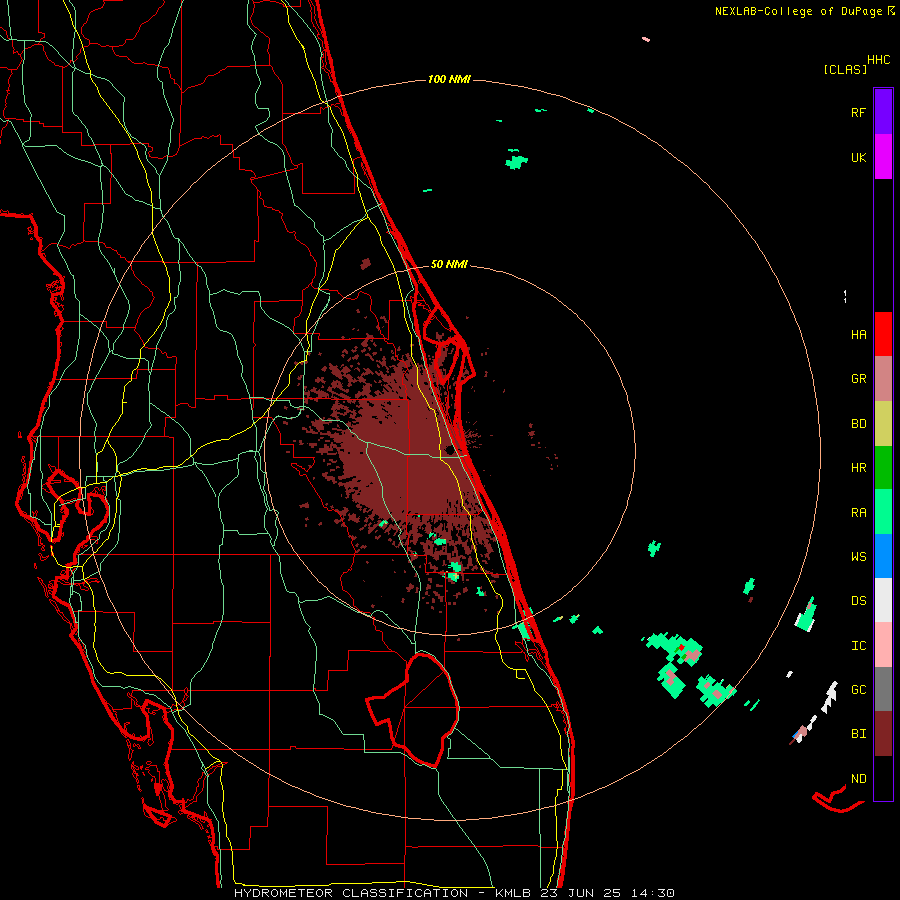900x900 pixels.
Task: Click the WS legend label
Action: pos(858,556)
